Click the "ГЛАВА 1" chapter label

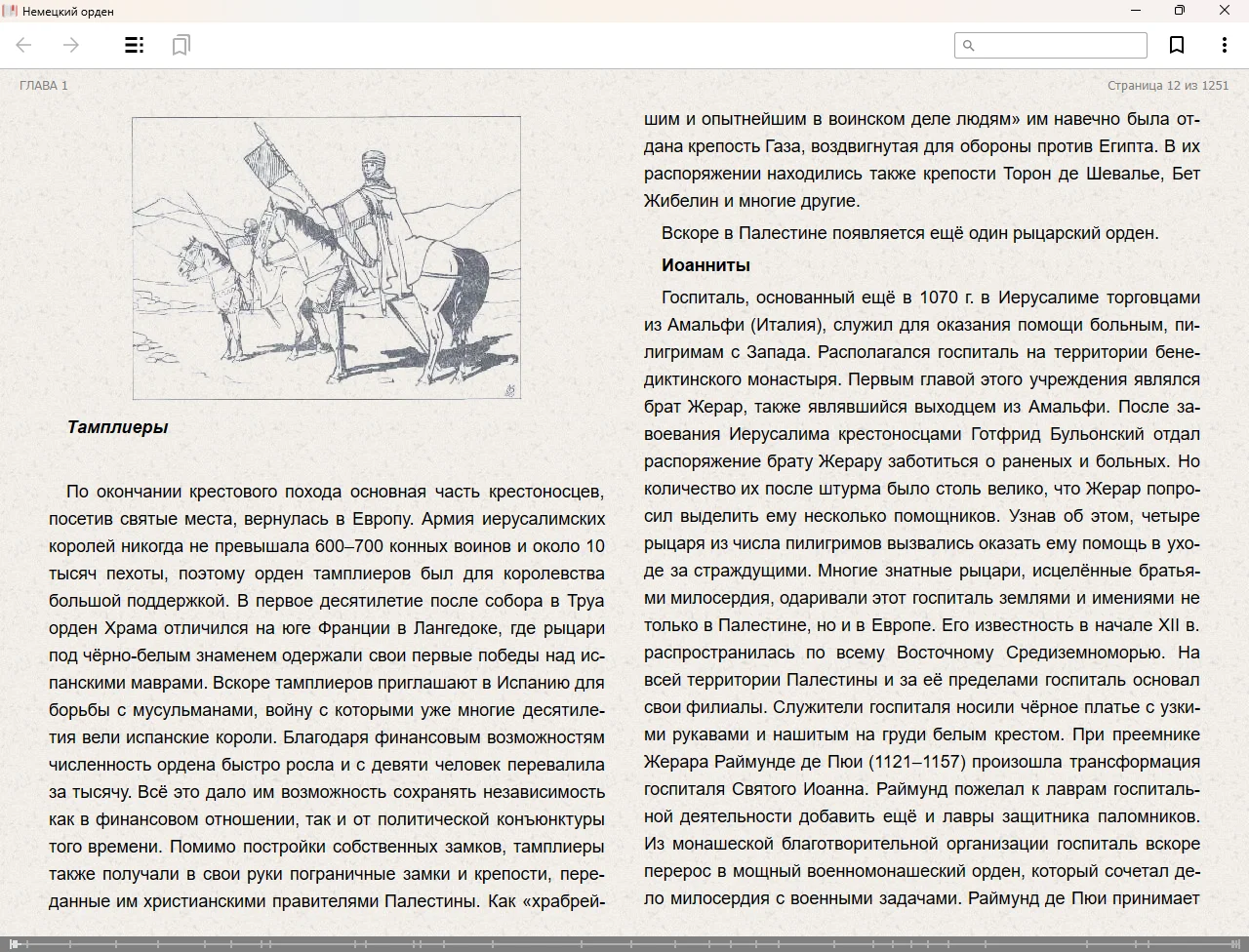44,86
